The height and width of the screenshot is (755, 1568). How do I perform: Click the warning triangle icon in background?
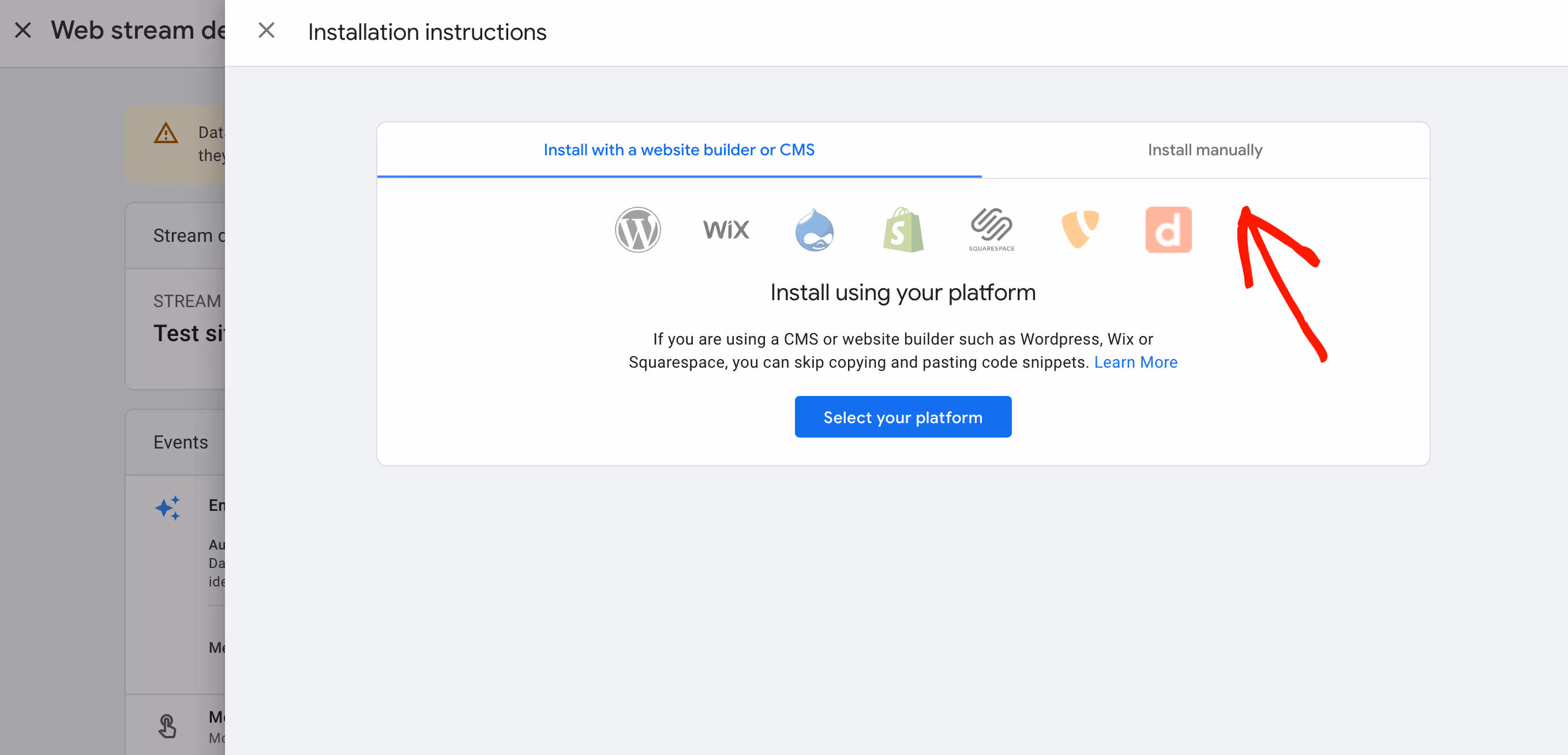(x=166, y=133)
